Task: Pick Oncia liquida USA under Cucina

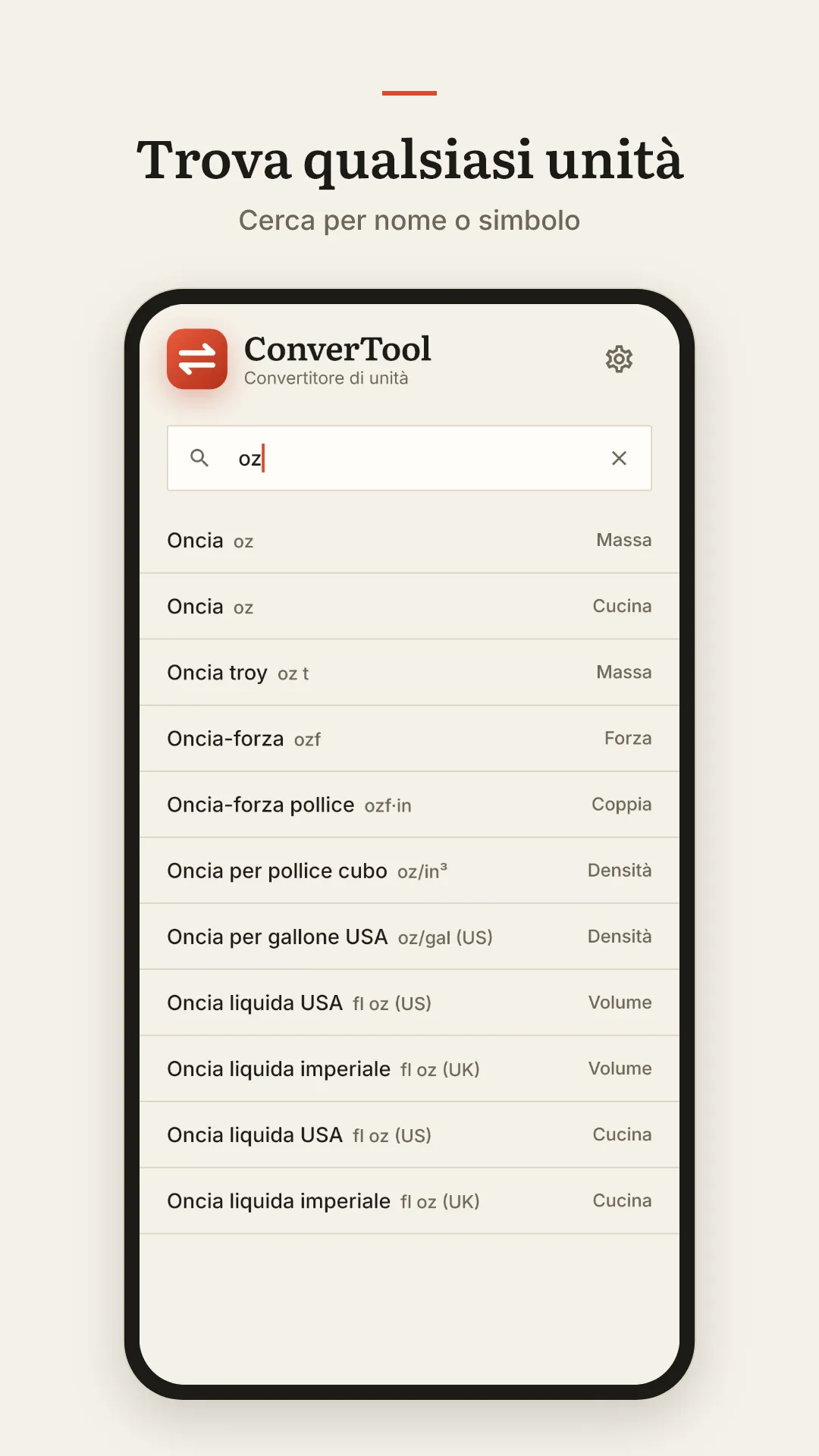Action: tap(409, 1134)
